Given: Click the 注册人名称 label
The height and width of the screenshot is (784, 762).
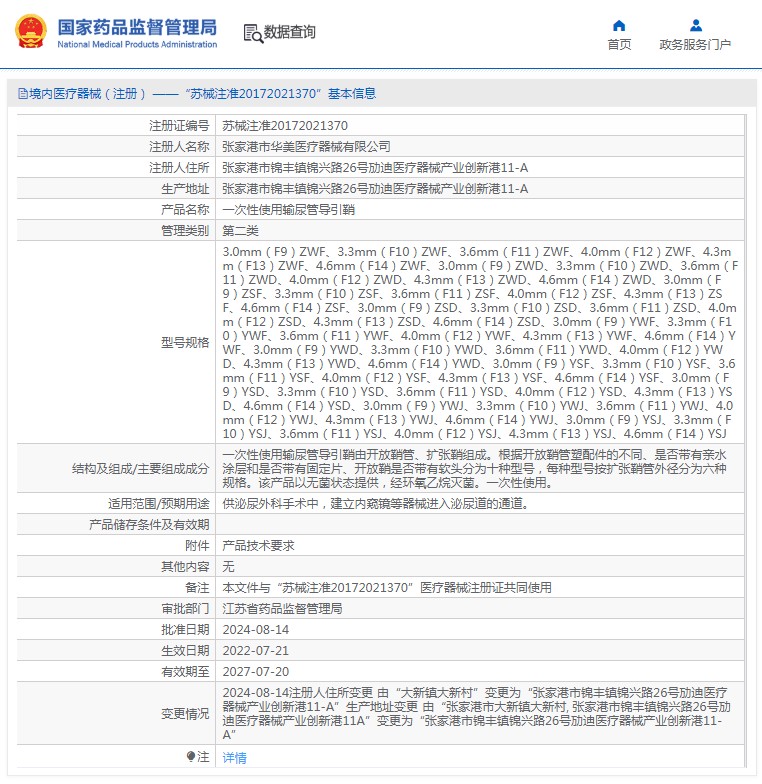Looking at the screenshot, I should click(179, 146).
